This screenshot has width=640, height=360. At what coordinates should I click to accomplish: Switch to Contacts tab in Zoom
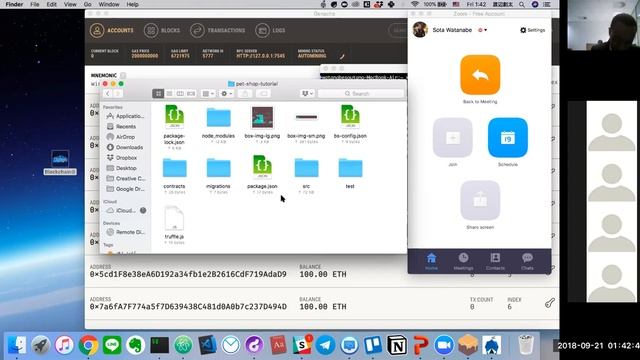point(495,262)
